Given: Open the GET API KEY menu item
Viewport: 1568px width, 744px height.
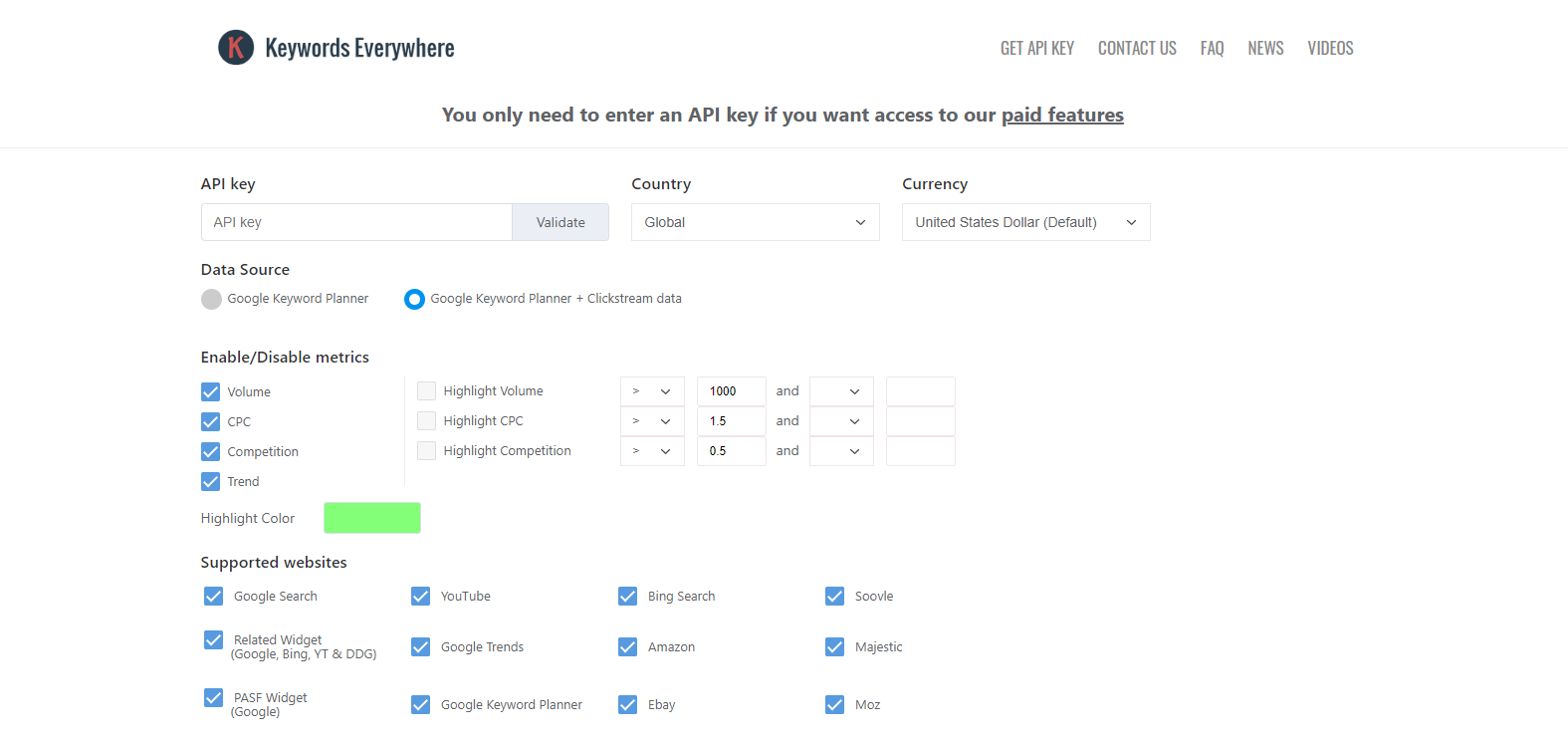Looking at the screenshot, I should point(1036,48).
